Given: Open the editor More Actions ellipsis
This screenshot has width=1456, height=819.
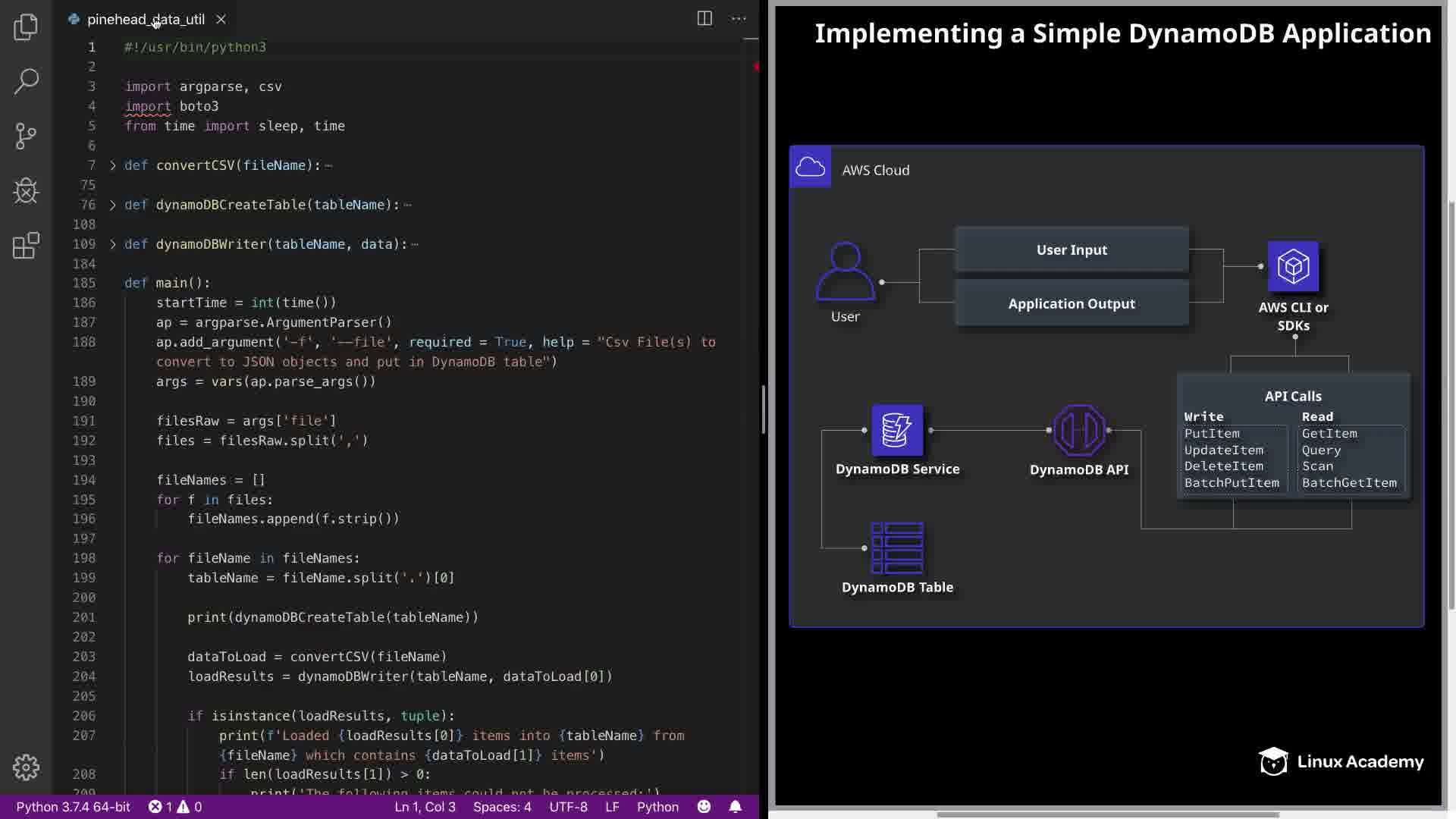Looking at the screenshot, I should (x=739, y=19).
